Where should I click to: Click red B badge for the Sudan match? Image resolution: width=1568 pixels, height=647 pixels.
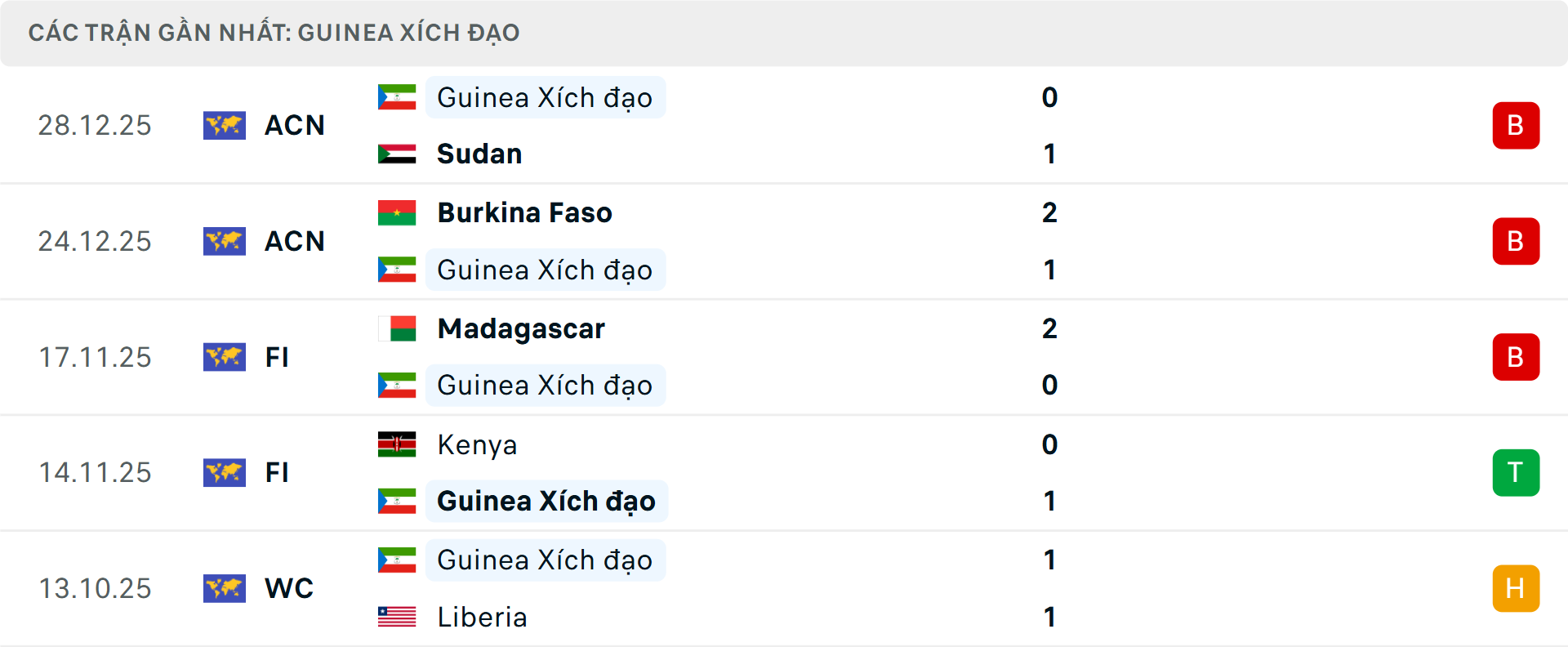(1516, 125)
